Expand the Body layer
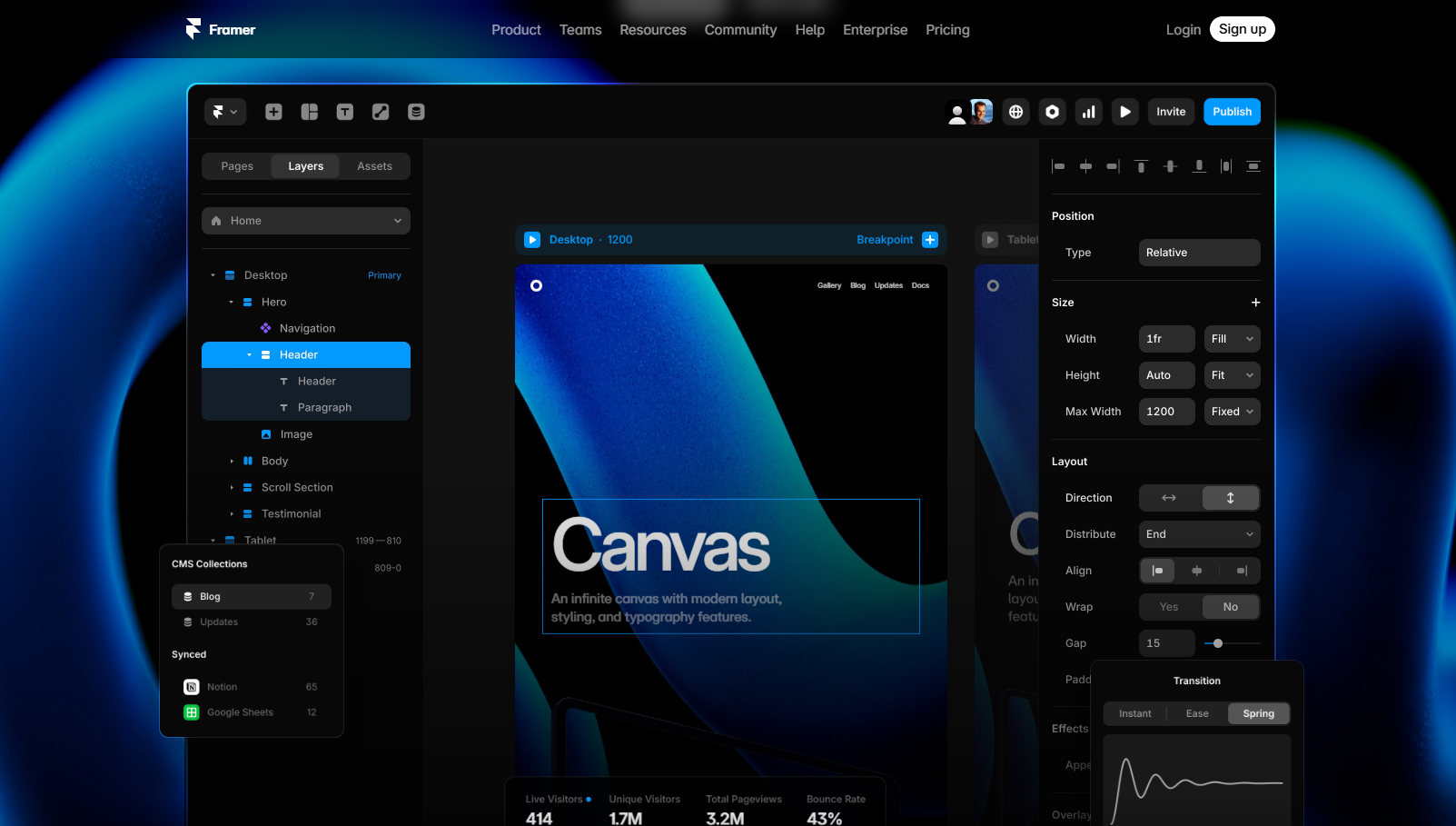The image size is (1456, 826). (x=232, y=462)
